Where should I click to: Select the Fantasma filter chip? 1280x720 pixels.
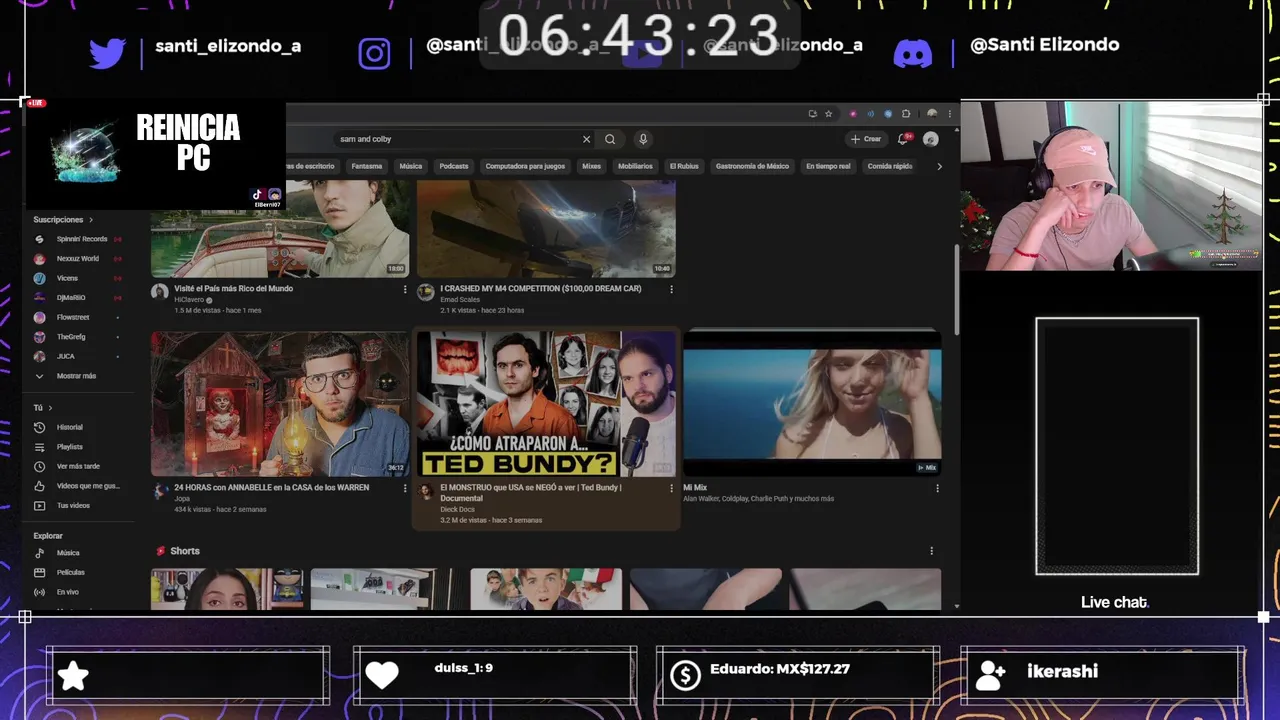367,166
